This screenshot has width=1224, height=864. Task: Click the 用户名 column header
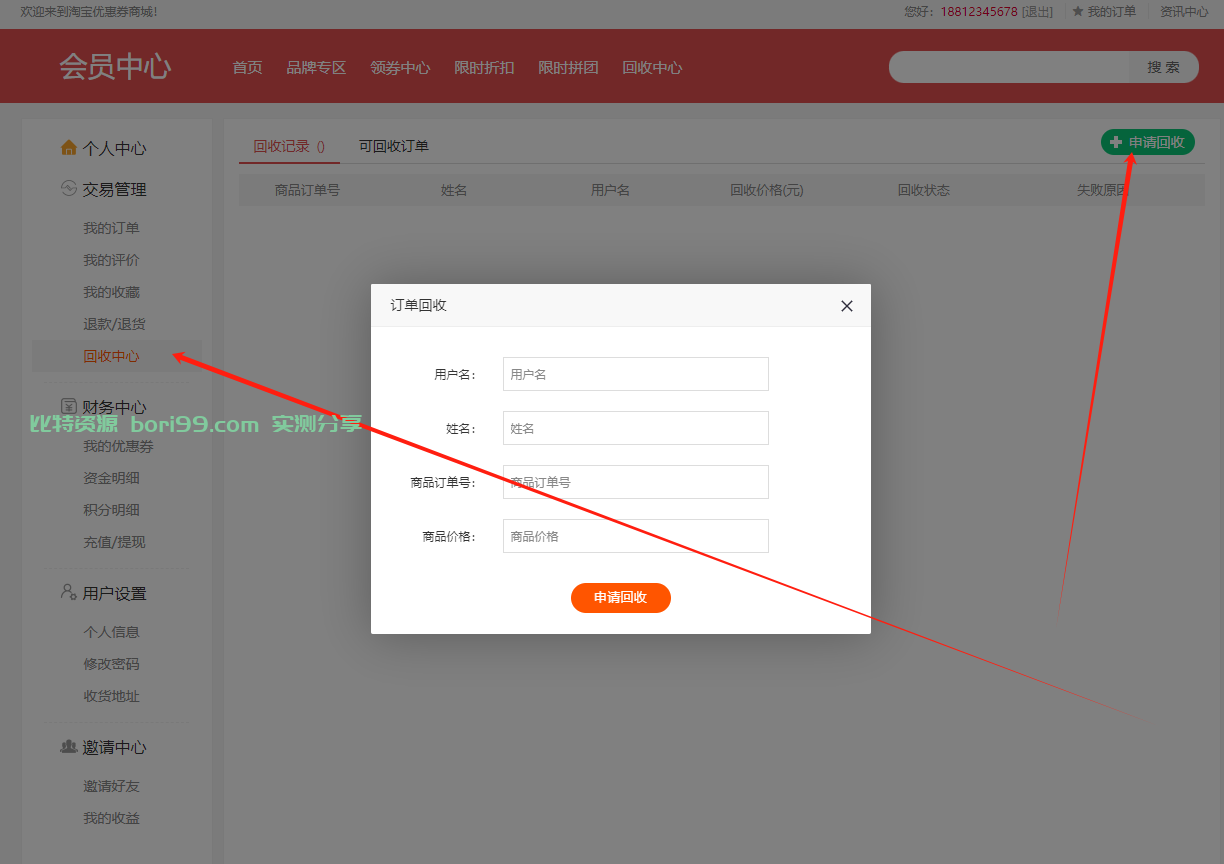coord(610,190)
